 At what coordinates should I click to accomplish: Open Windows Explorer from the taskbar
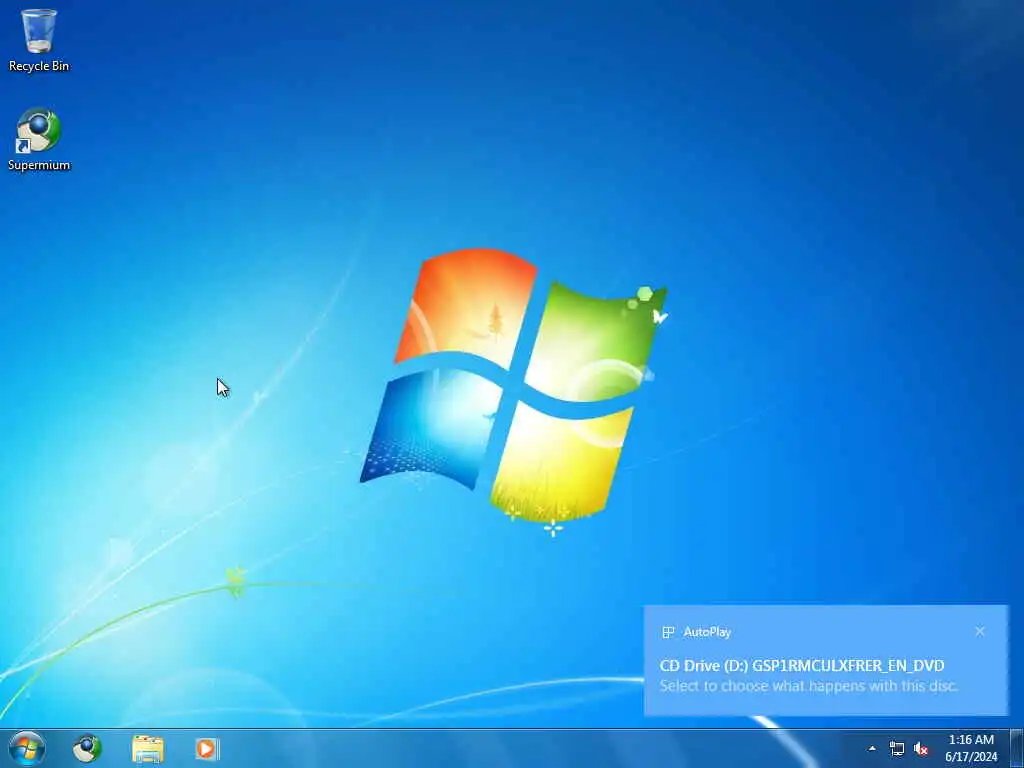[148, 748]
